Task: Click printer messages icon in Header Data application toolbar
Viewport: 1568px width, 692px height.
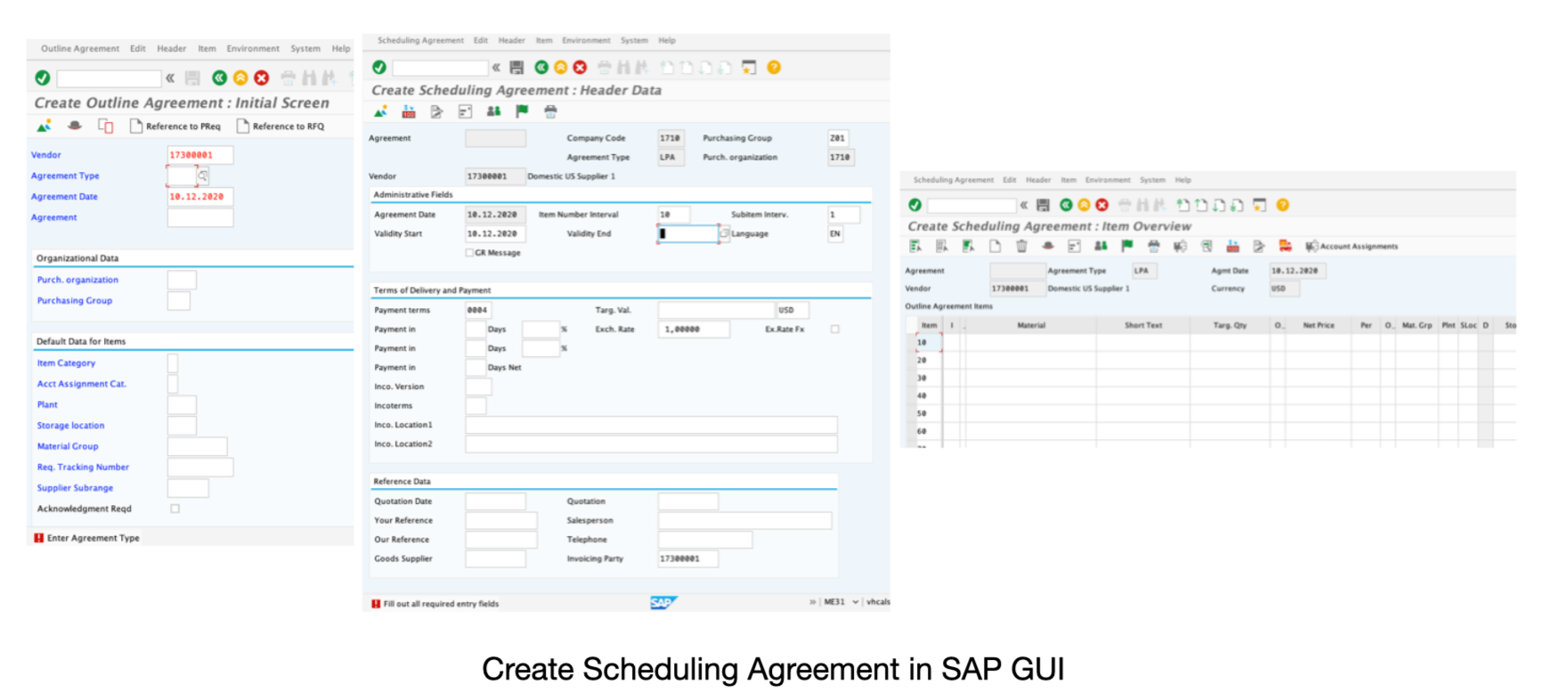Action: pos(550,111)
